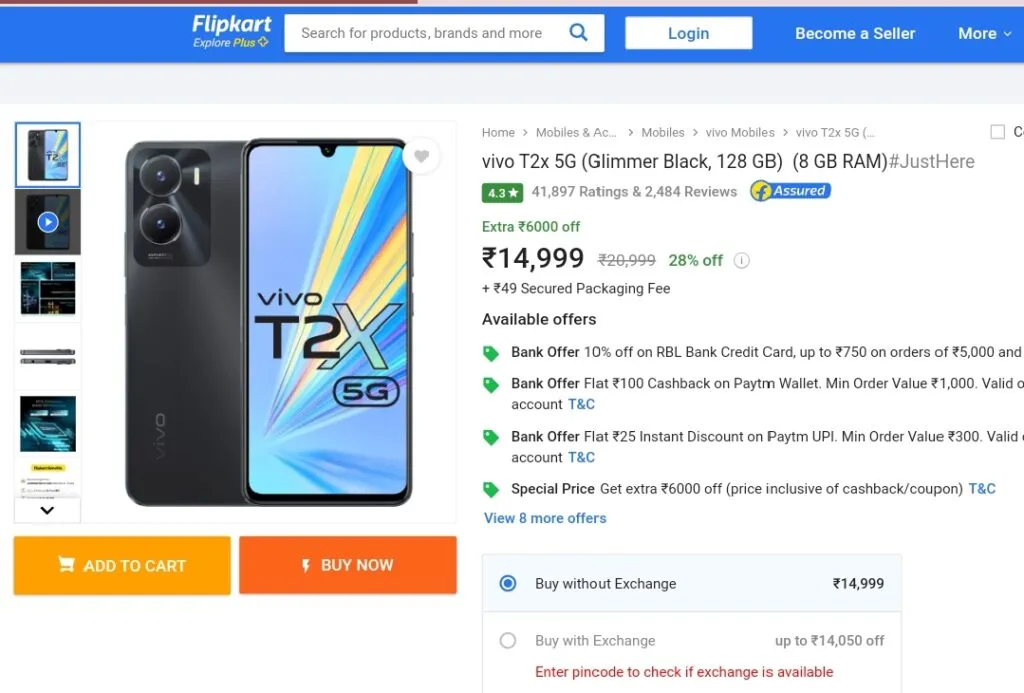The image size is (1024, 693).
Task: Expand the More dropdown in header
Action: (x=985, y=33)
